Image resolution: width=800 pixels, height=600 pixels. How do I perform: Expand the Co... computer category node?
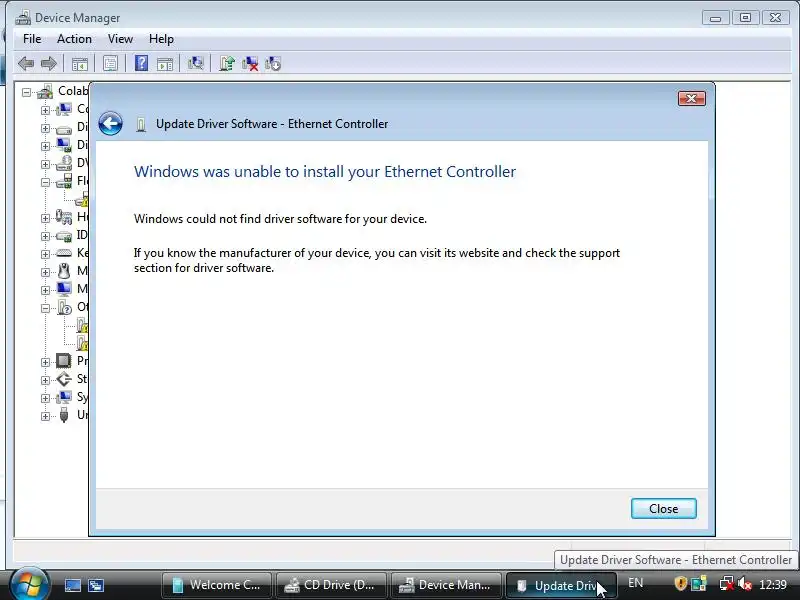pos(45,110)
